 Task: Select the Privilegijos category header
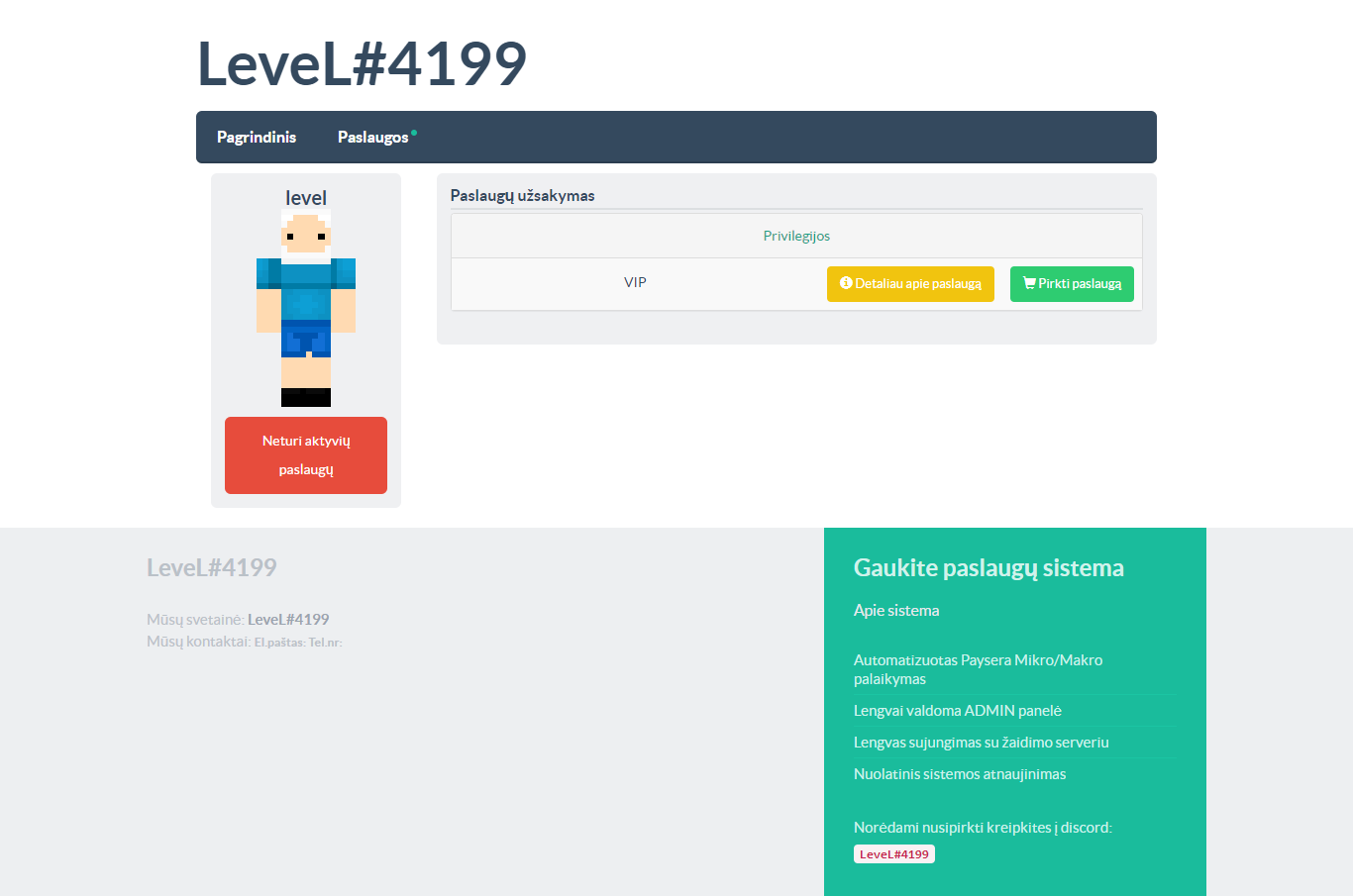pos(796,236)
